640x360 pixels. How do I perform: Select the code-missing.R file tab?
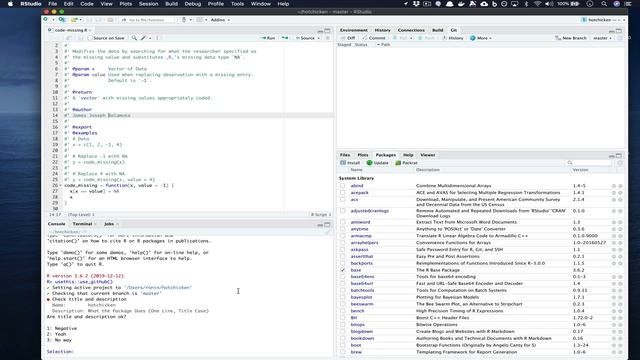pos(70,30)
